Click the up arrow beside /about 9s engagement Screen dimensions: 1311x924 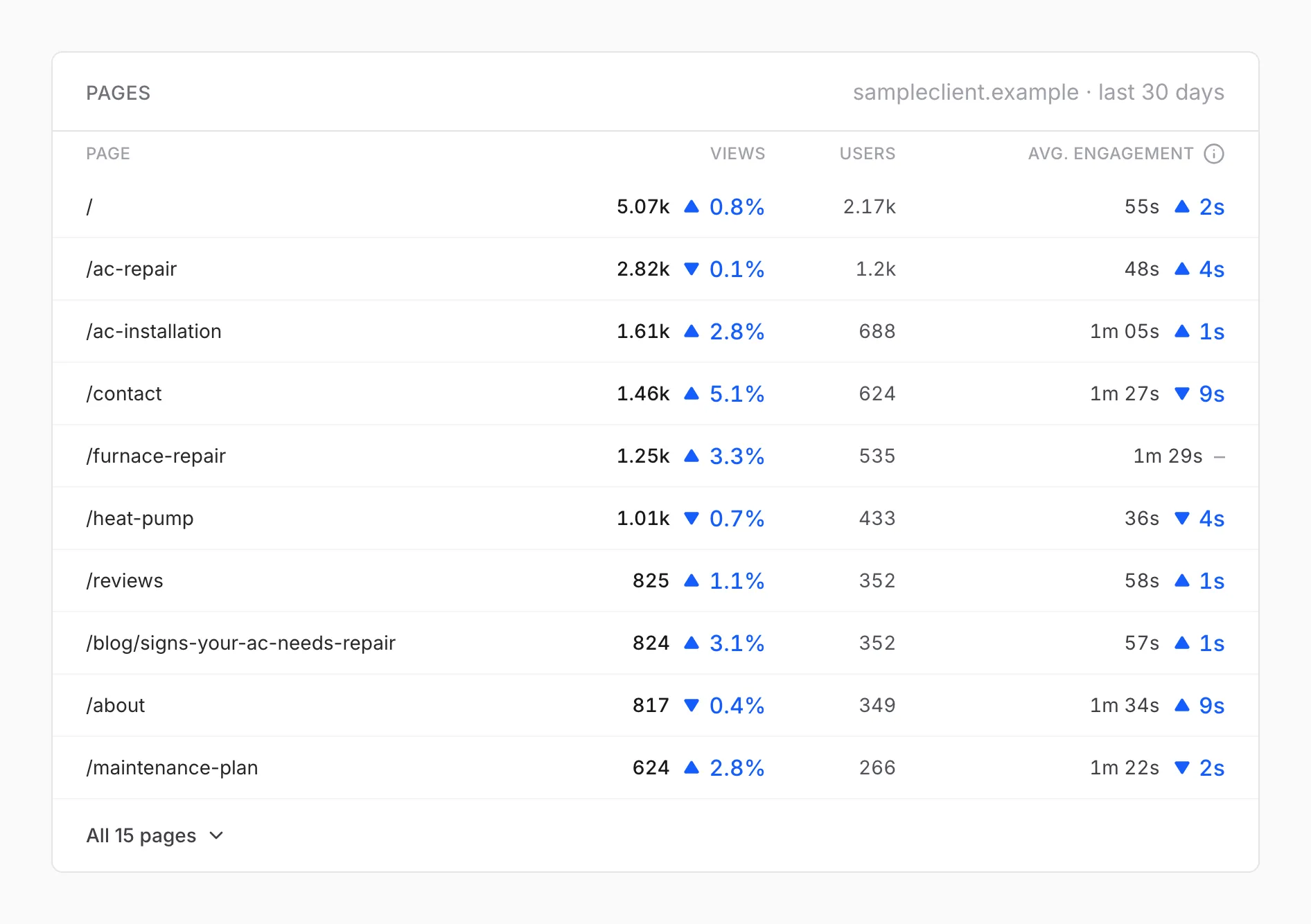tap(1182, 705)
